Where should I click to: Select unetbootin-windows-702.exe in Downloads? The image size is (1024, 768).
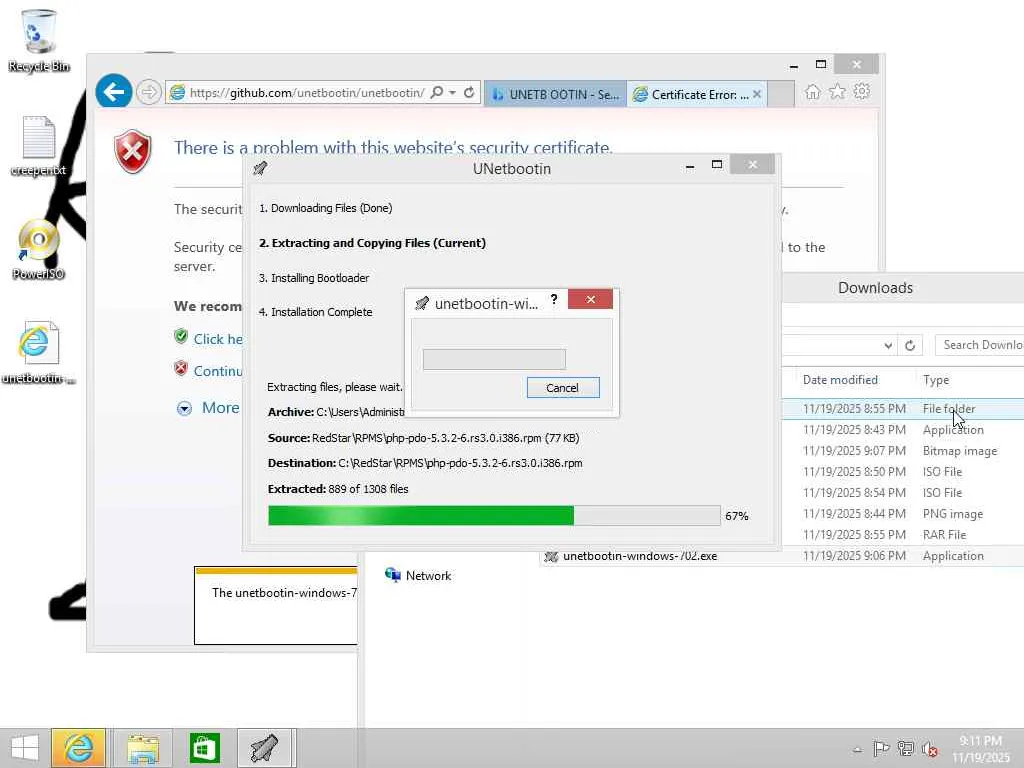(782, 556)
